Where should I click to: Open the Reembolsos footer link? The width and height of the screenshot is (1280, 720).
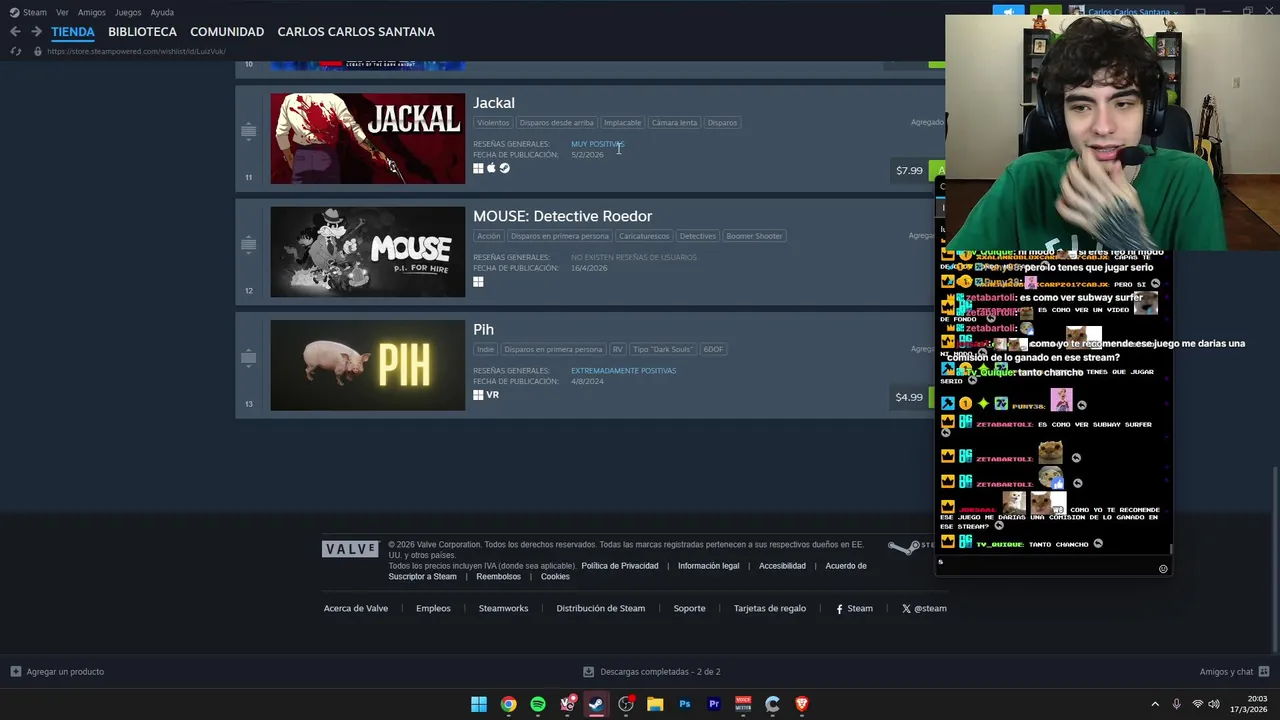coord(499,577)
